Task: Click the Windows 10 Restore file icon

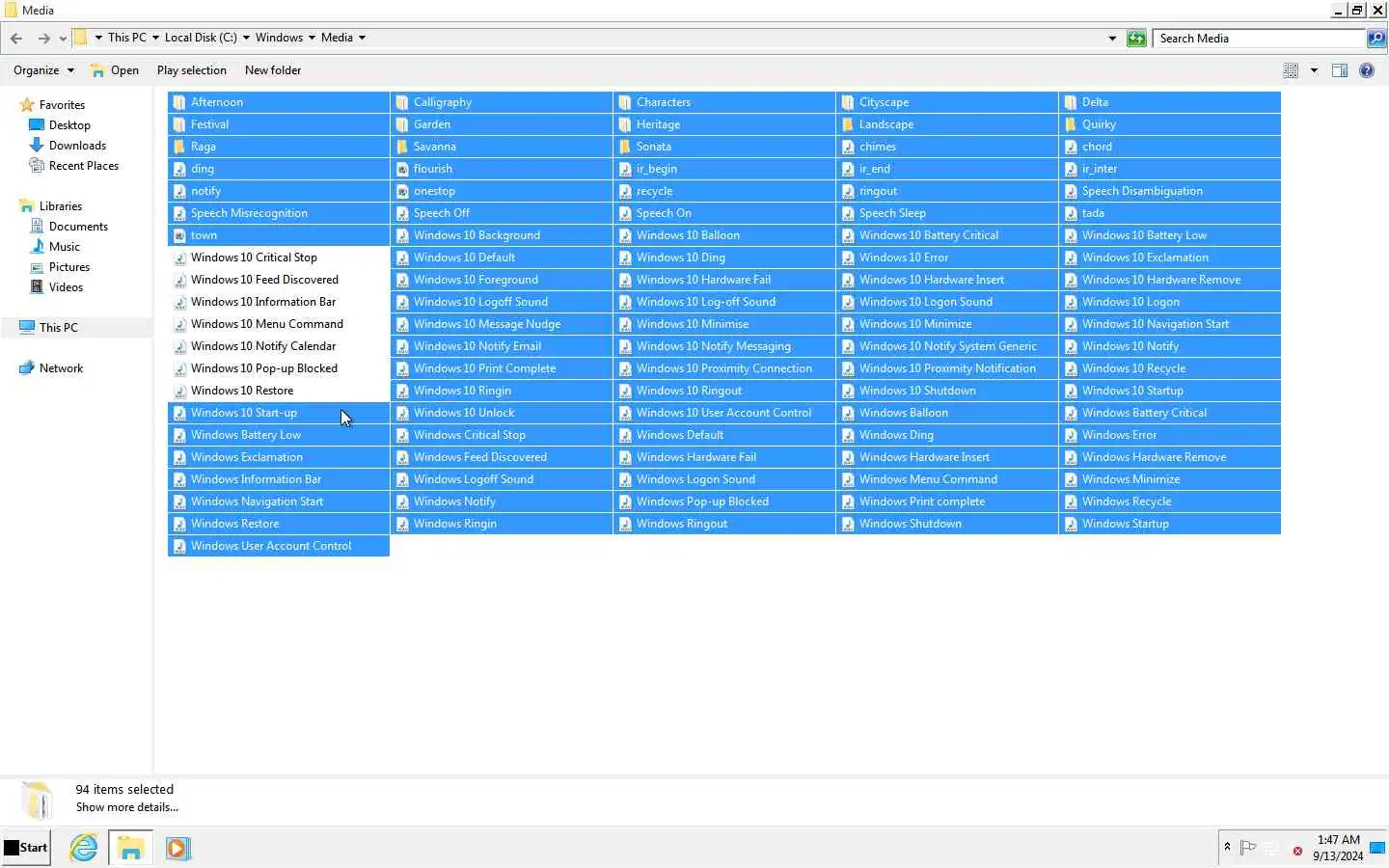Action: click(179, 391)
